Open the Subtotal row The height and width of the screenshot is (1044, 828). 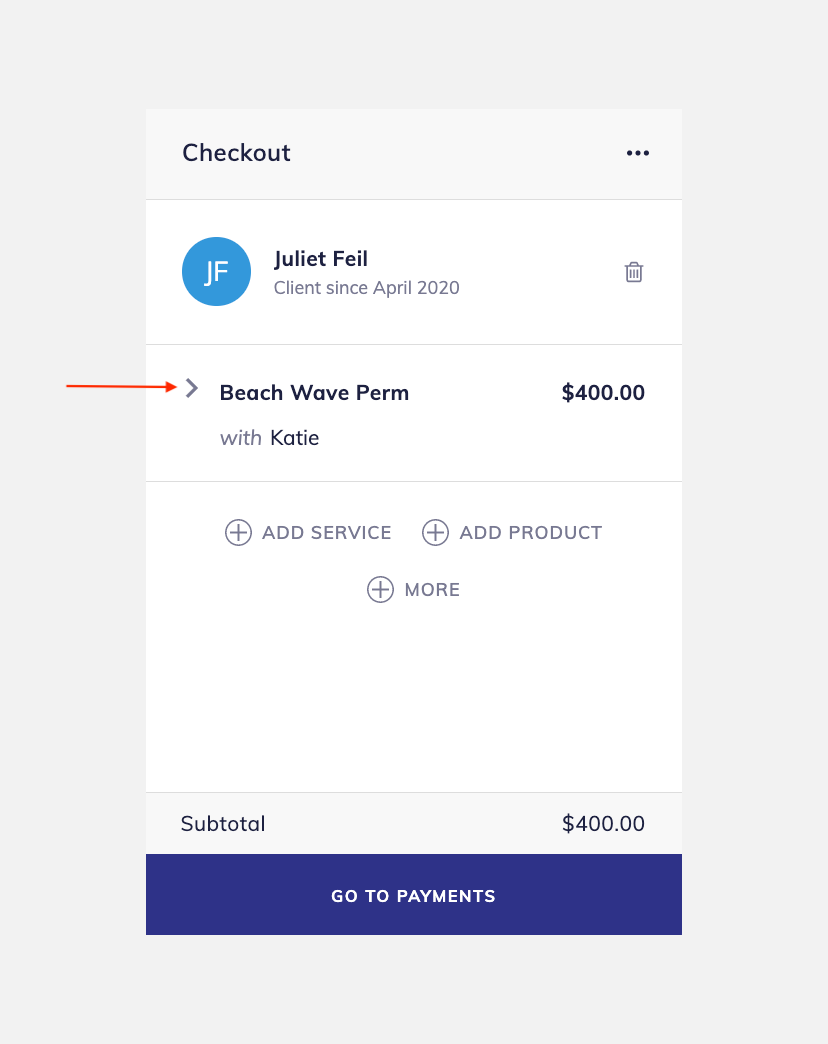pyautogui.click(x=222, y=823)
